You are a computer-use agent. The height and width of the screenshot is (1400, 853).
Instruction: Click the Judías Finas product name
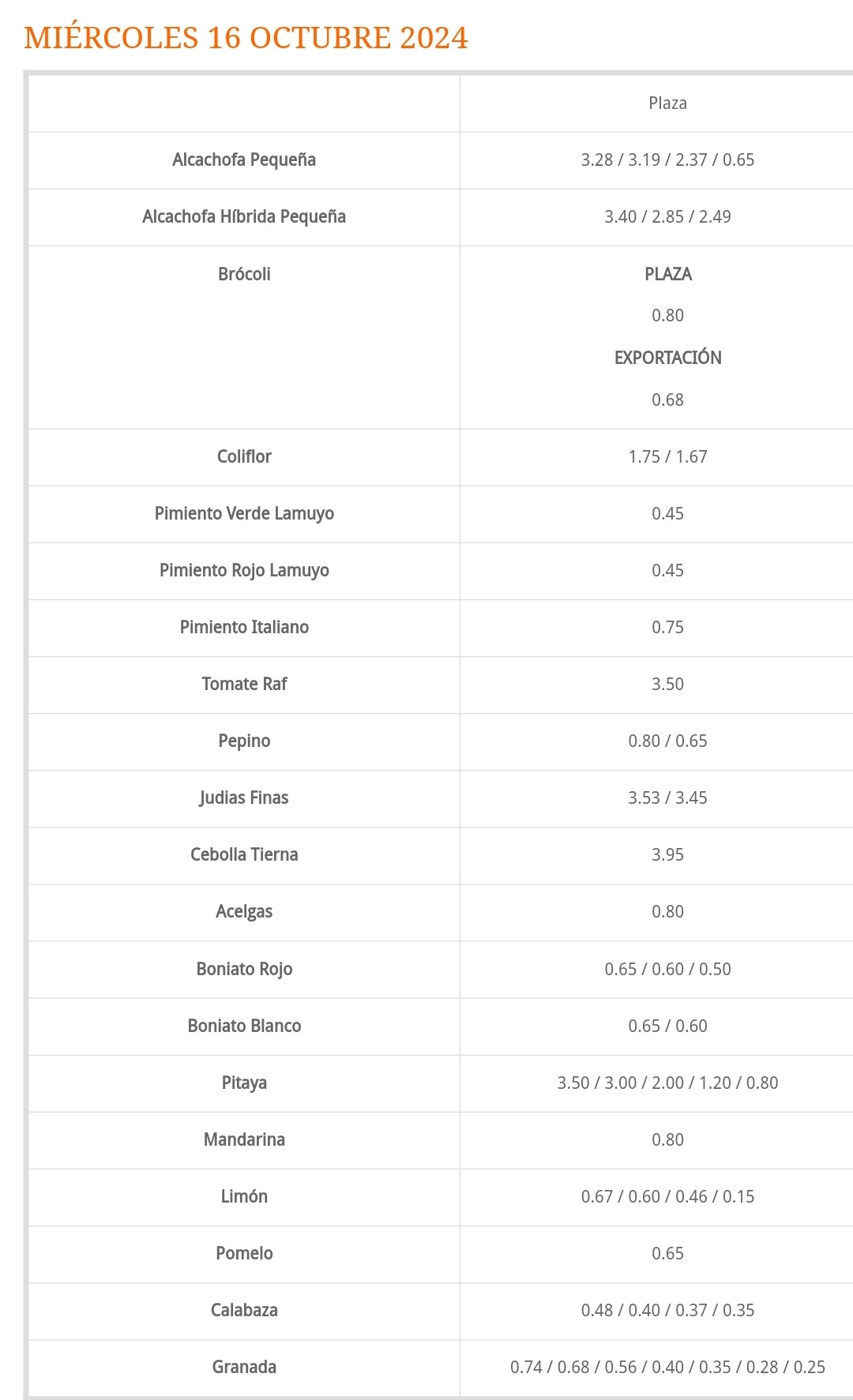(x=244, y=798)
